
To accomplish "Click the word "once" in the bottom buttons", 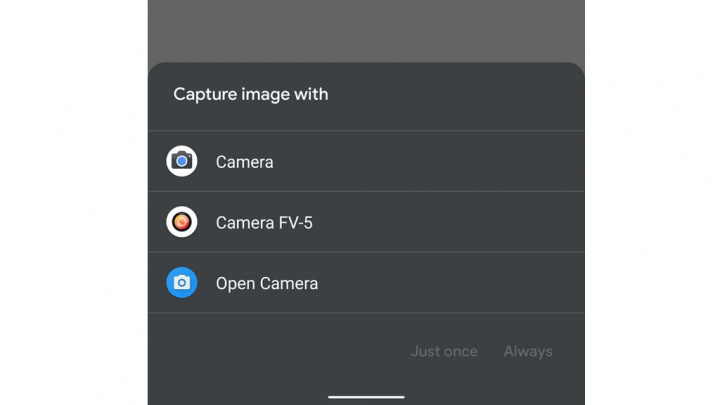I will tap(460, 352).
